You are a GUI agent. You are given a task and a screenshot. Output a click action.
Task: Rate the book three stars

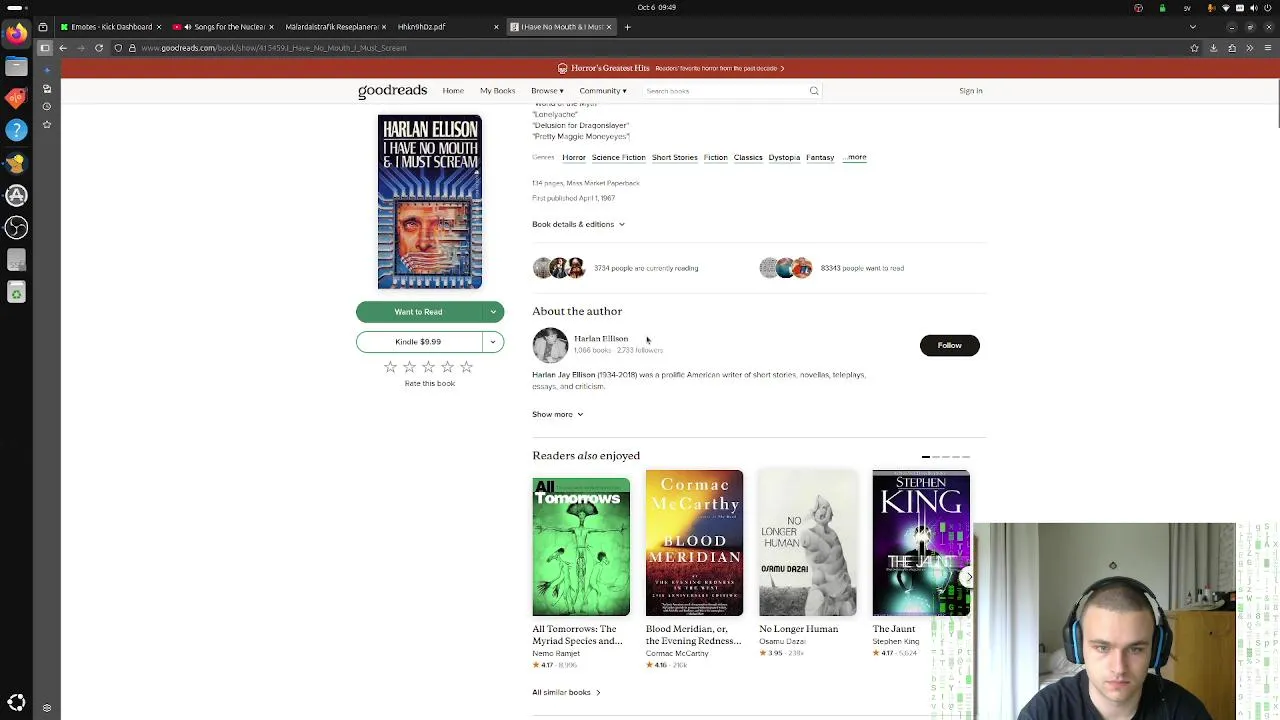(x=428, y=367)
